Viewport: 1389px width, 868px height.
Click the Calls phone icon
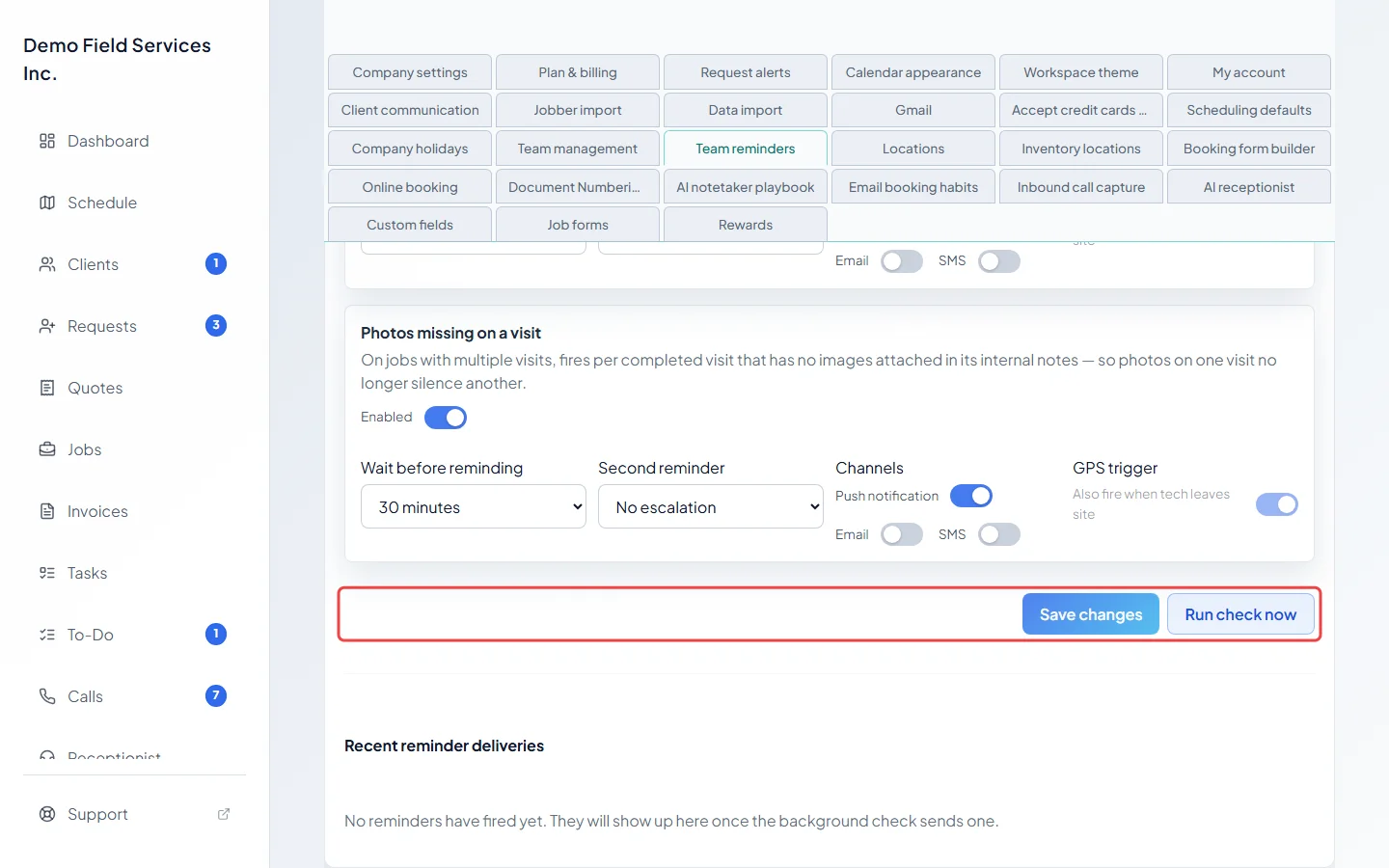47,696
